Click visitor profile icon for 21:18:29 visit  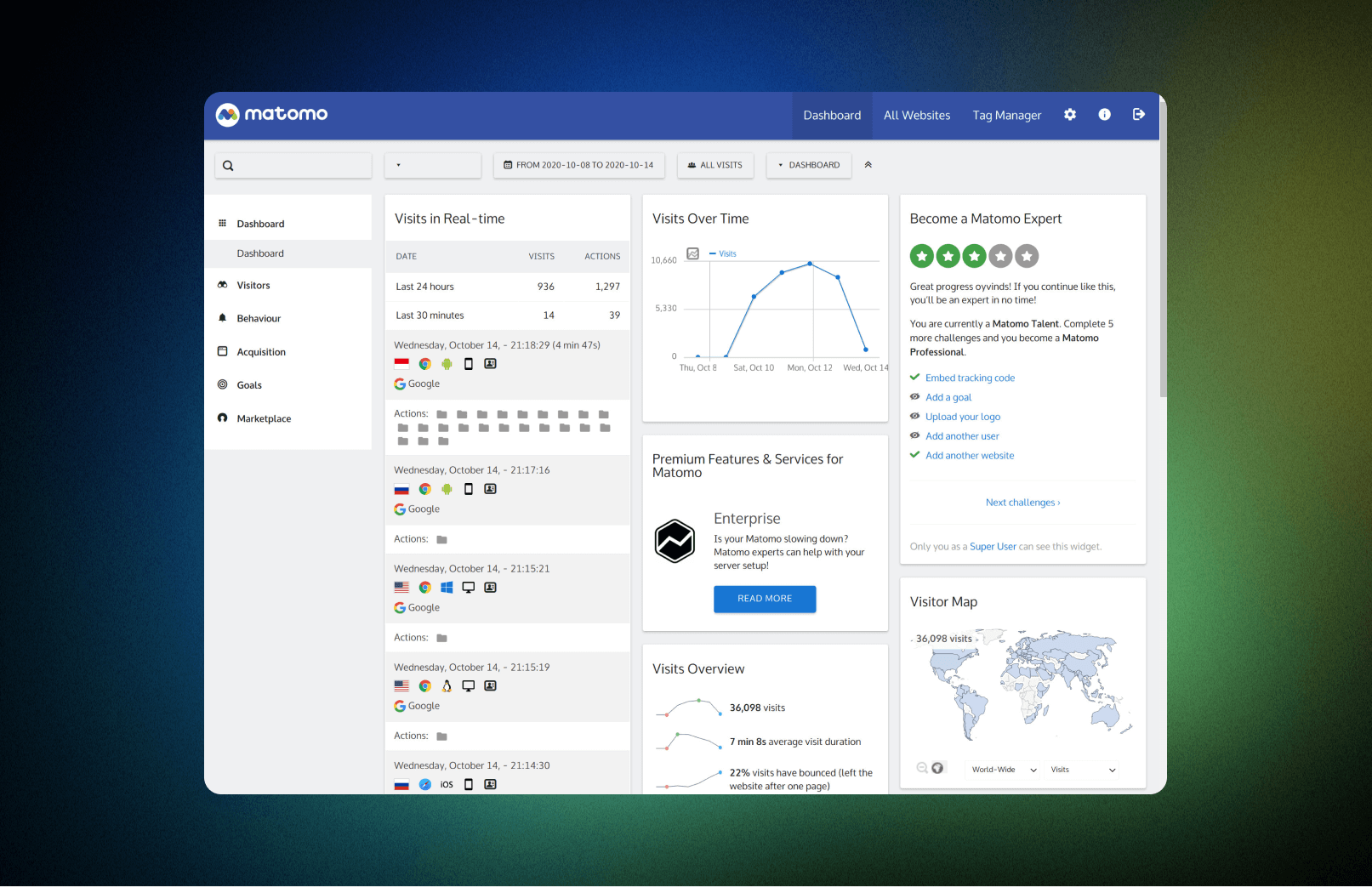point(491,364)
